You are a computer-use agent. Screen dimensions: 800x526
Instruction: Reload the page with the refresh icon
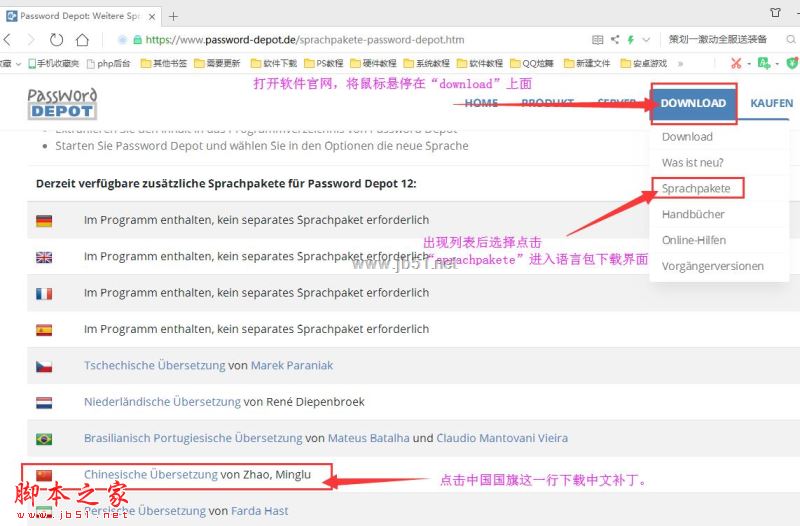56,39
